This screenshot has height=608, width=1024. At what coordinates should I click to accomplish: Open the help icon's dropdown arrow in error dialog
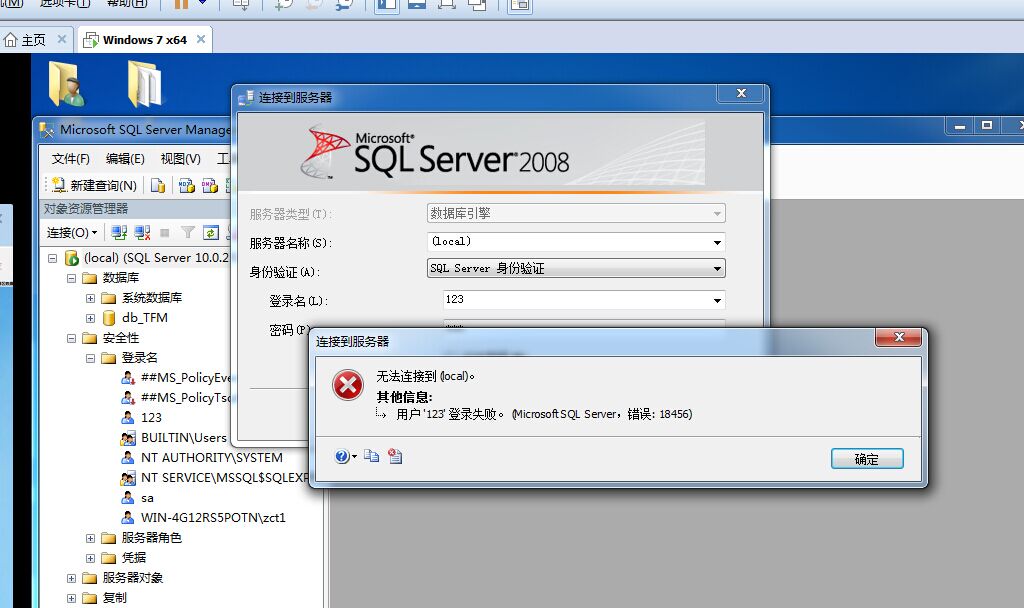click(x=355, y=456)
